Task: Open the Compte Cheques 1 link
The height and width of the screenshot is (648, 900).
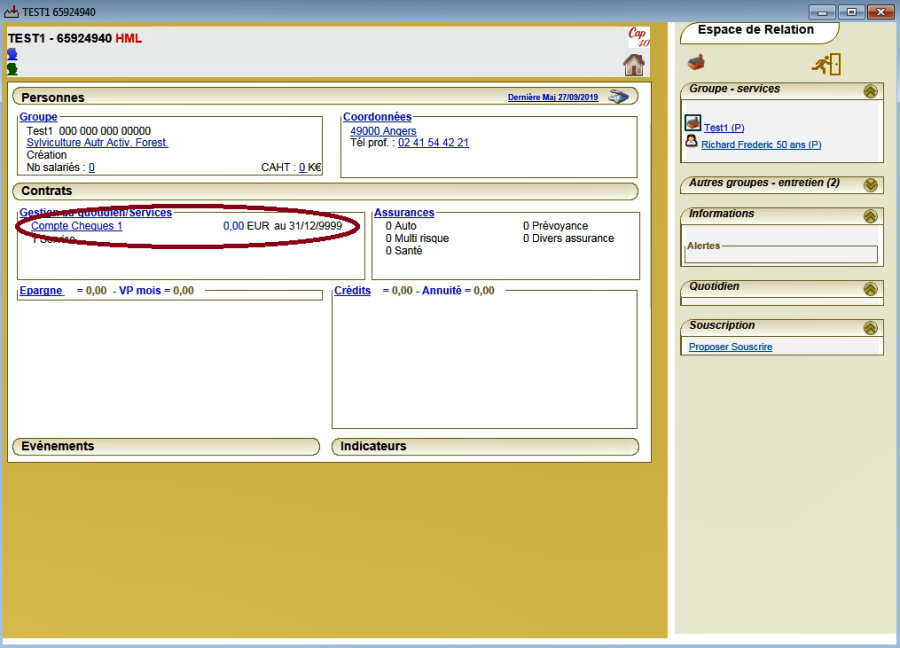Action: click(77, 226)
